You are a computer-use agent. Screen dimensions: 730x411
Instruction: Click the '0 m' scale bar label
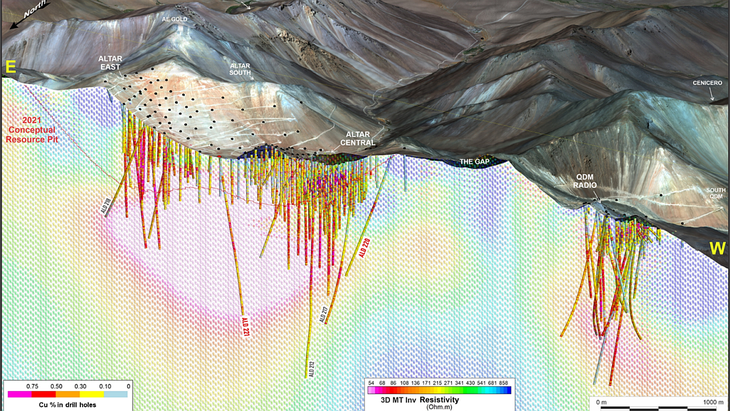pyautogui.click(x=602, y=403)
